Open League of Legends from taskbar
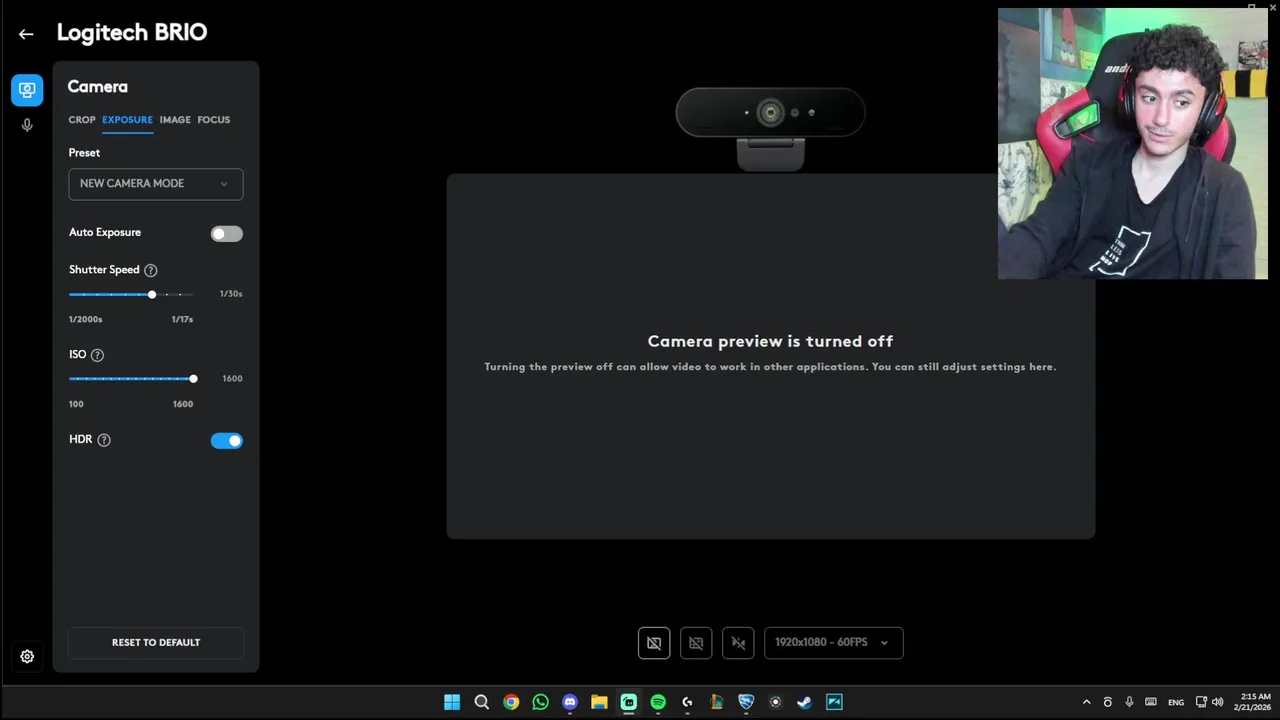This screenshot has height=720, width=1280. tap(717, 702)
